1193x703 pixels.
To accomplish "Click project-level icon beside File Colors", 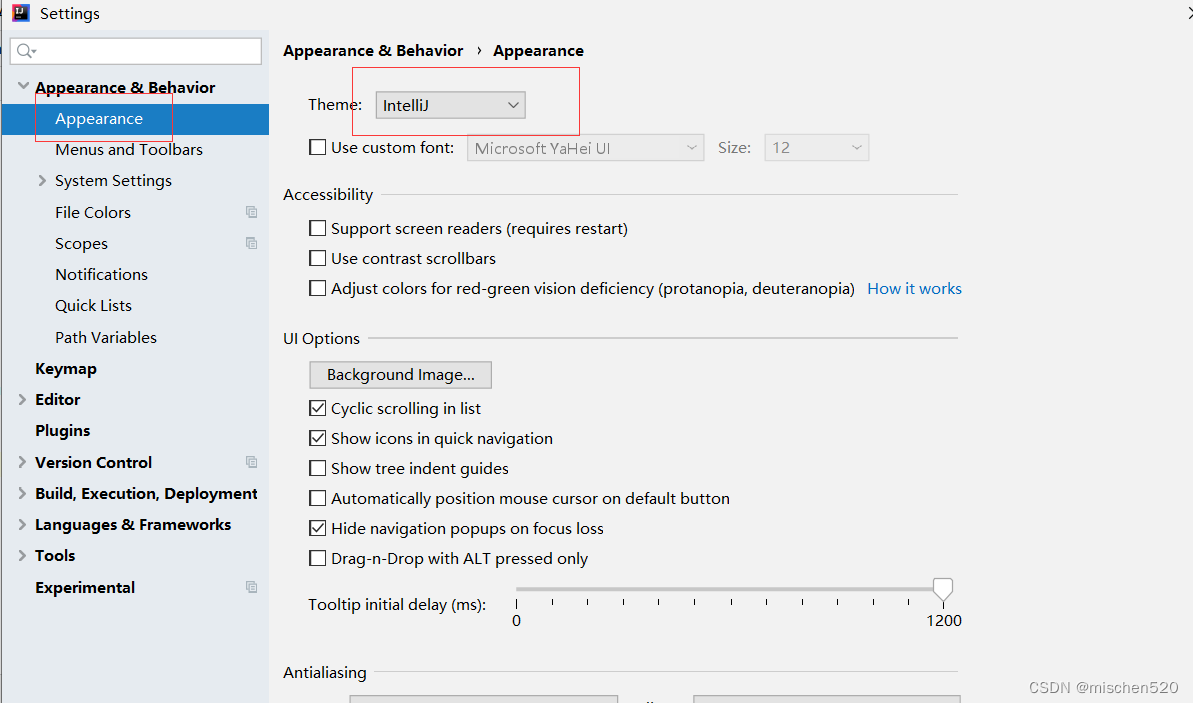I will tap(251, 212).
